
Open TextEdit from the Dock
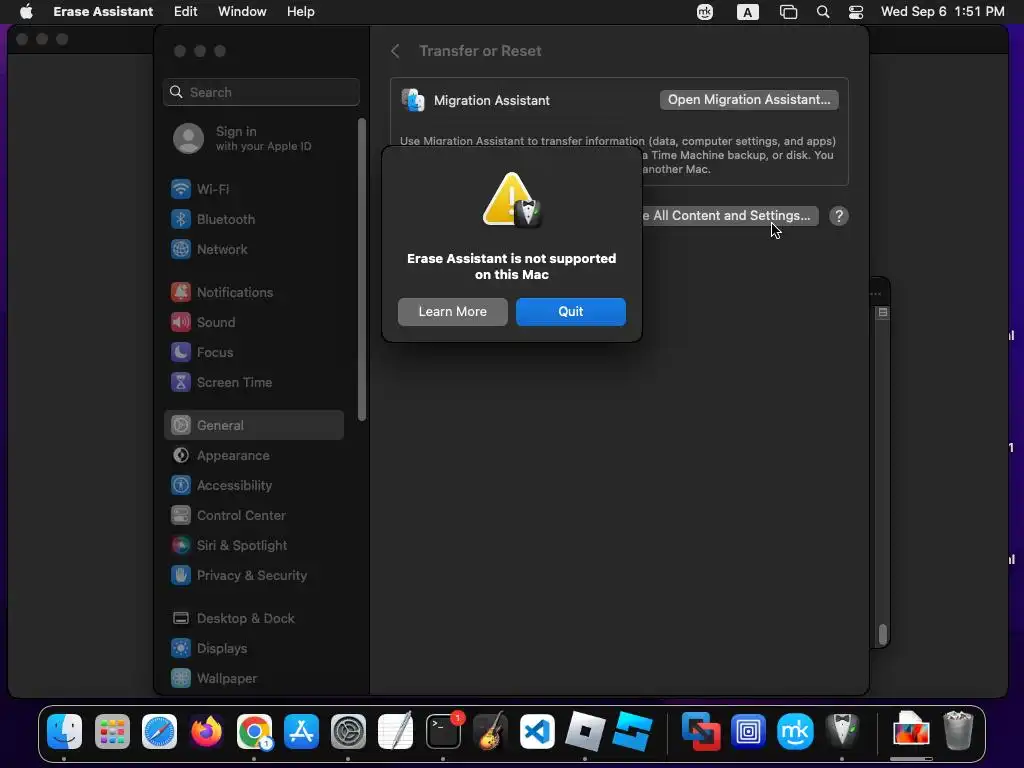point(396,731)
